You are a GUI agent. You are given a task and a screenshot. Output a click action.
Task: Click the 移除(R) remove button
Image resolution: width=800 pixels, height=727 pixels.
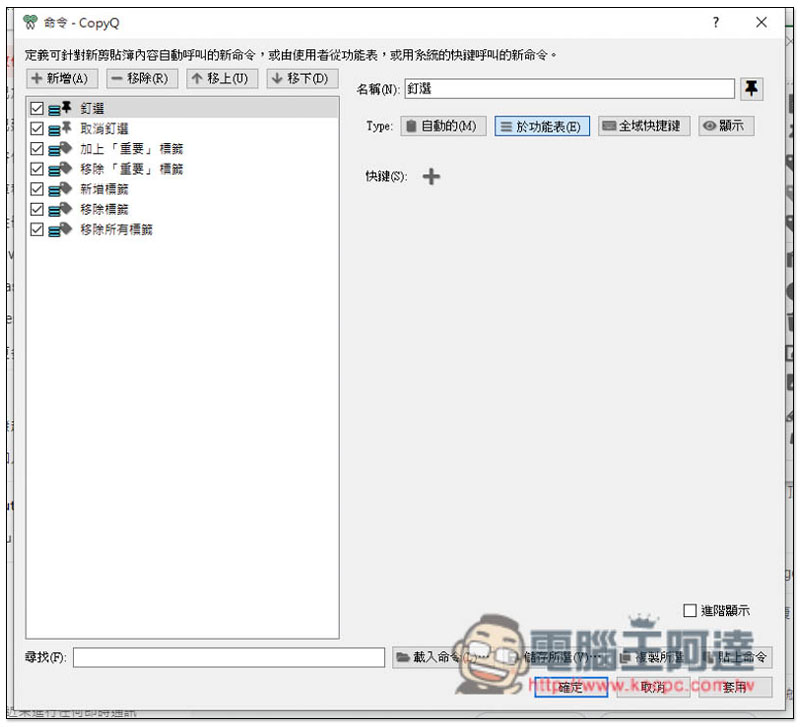point(142,79)
